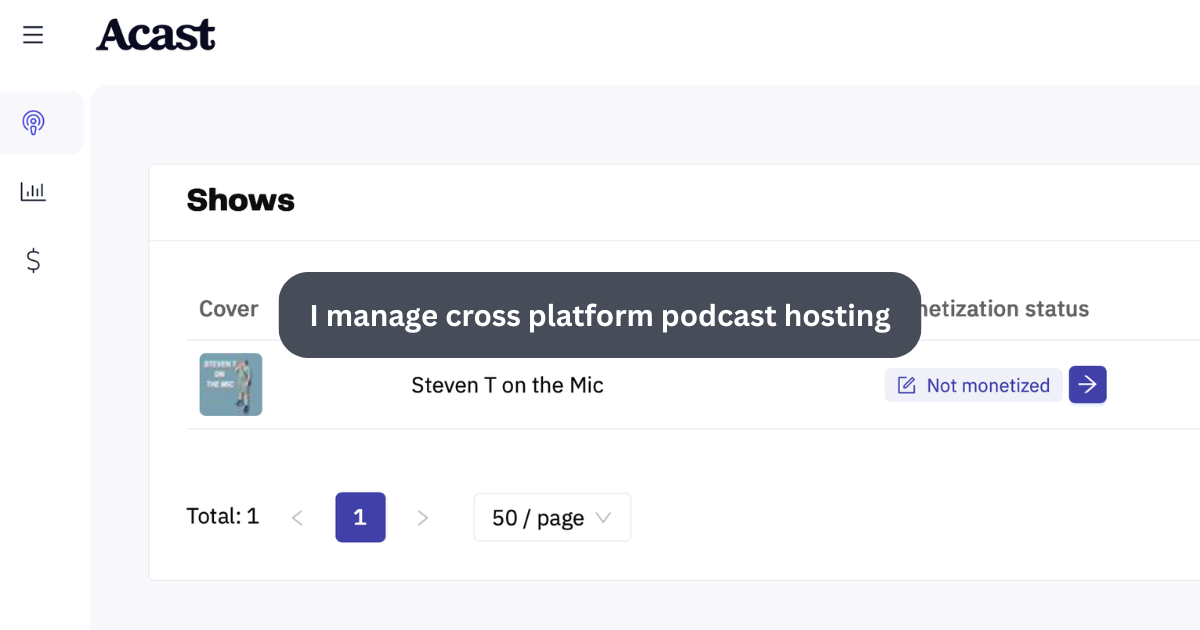The image size is (1200, 630).
Task: Go to the previous page of shows
Action: tap(297, 517)
